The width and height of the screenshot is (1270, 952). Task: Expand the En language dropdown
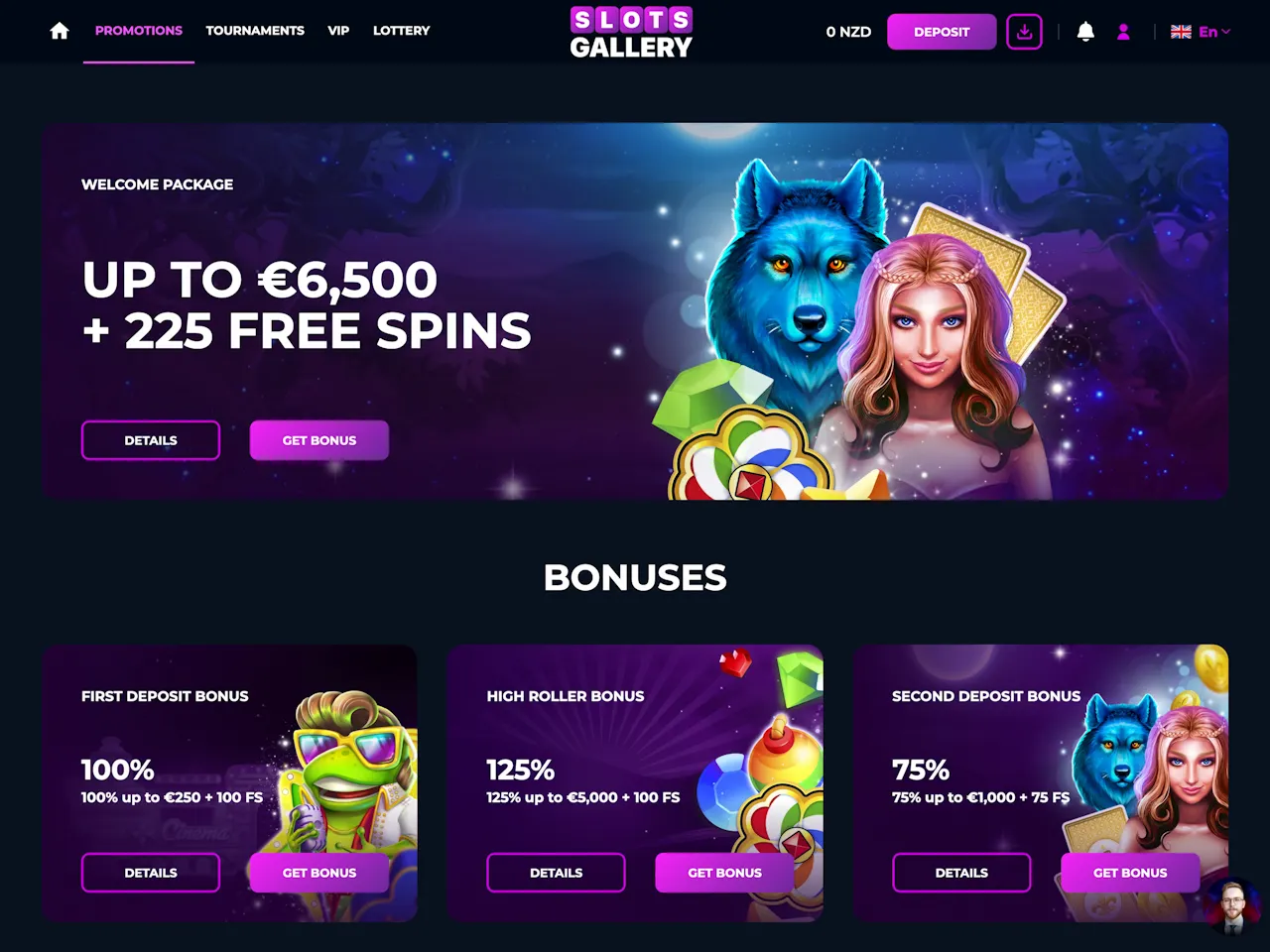tap(1214, 32)
